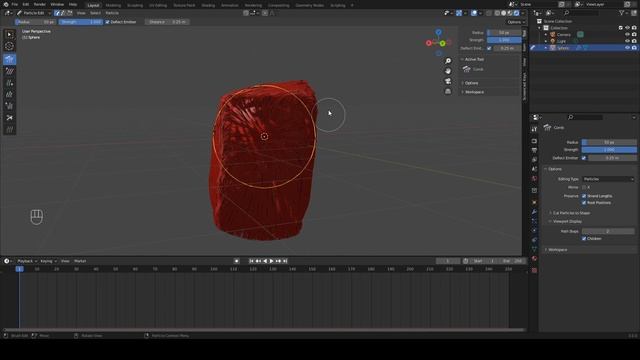Click the Blender logo menu icon
The image size is (640, 360).
pos(6,4)
